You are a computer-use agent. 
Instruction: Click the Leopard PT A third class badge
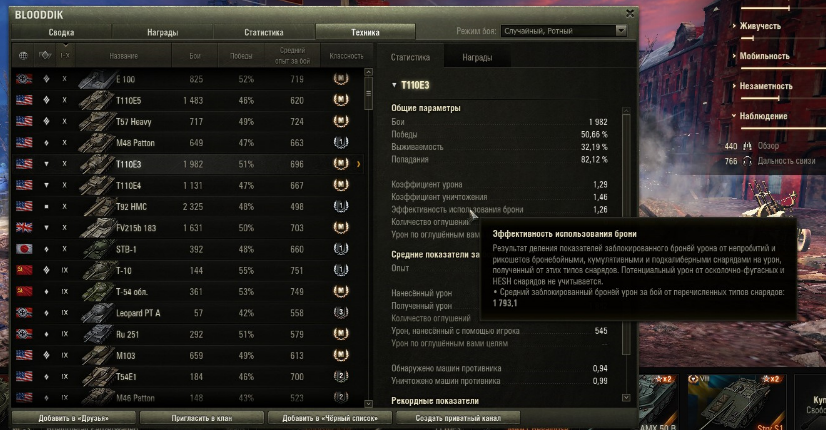tap(341, 312)
